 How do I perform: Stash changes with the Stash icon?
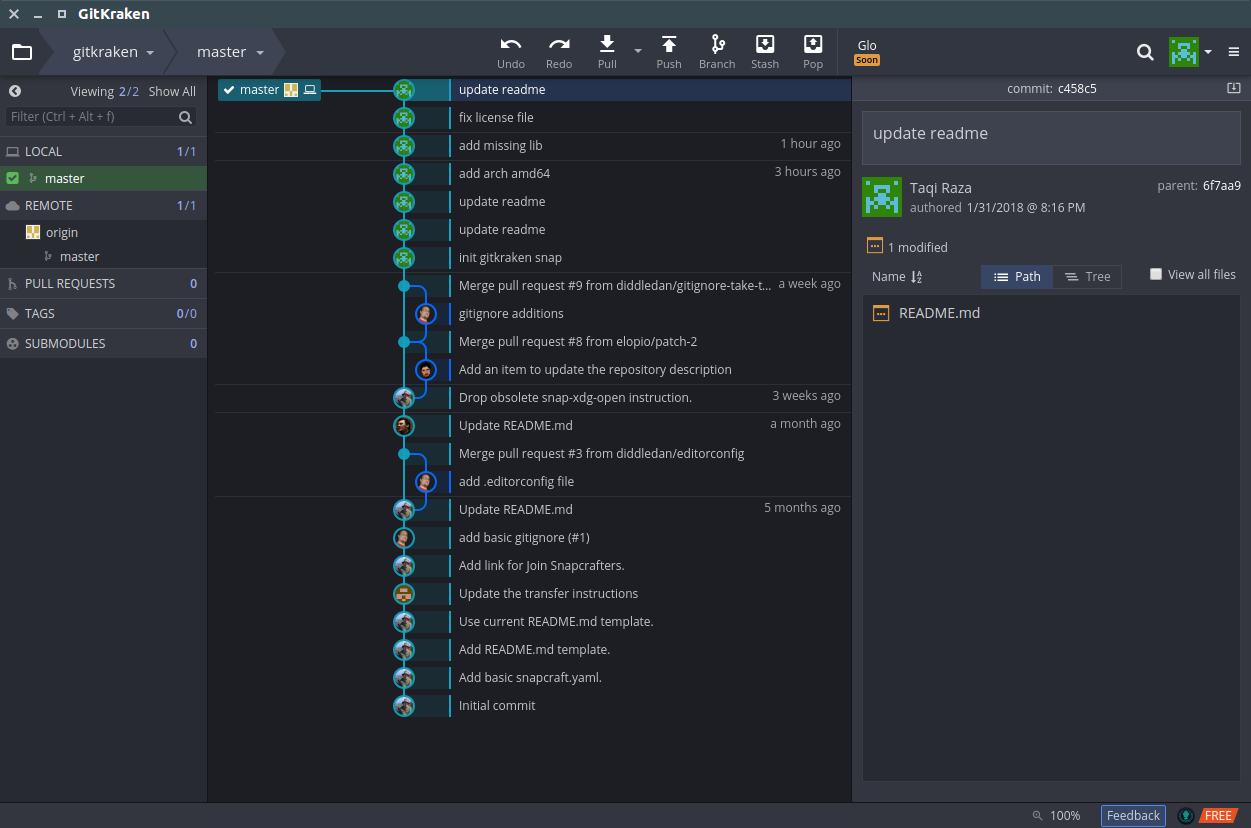pos(765,44)
